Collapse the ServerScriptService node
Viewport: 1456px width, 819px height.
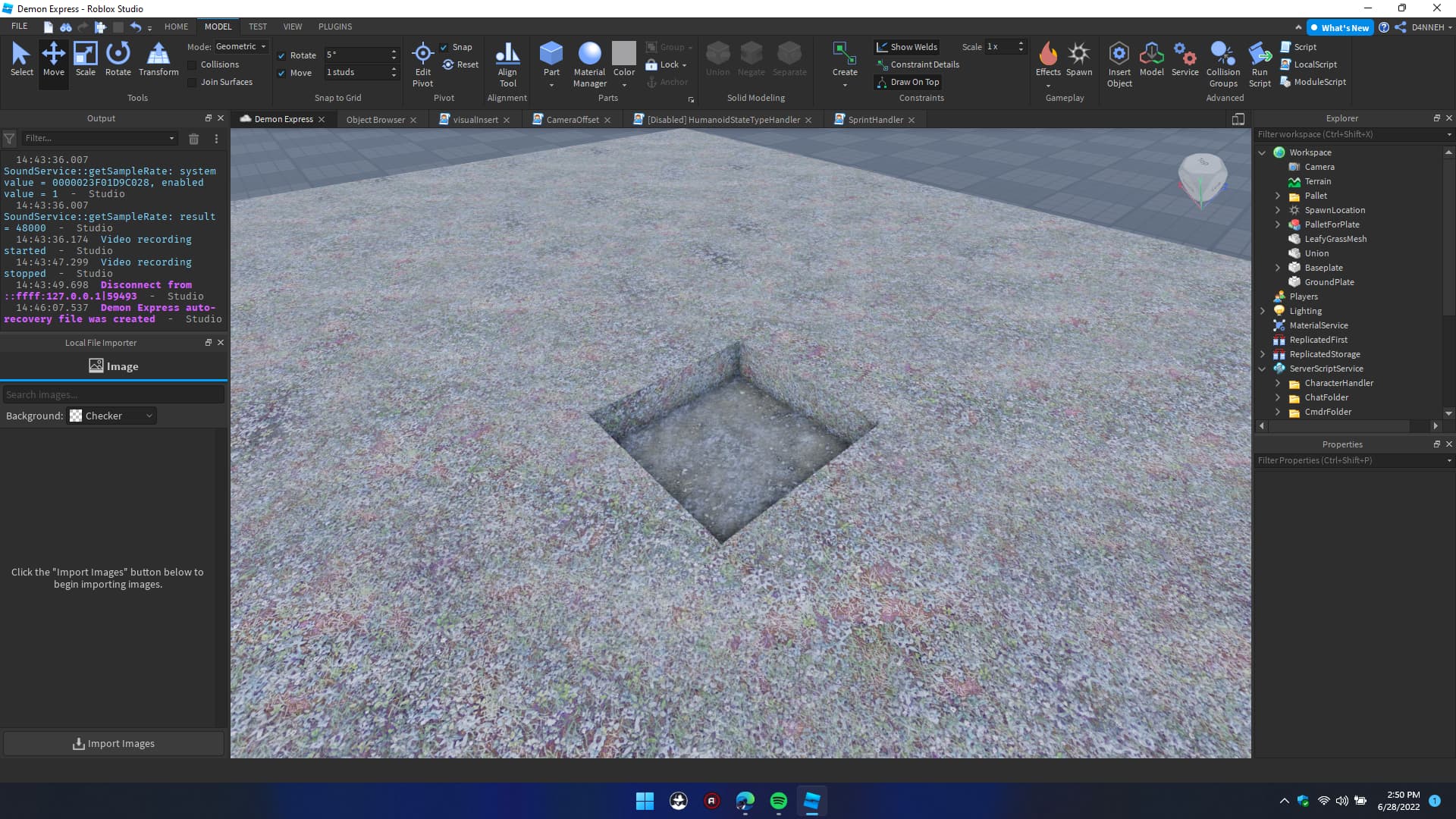pyautogui.click(x=1262, y=369)
